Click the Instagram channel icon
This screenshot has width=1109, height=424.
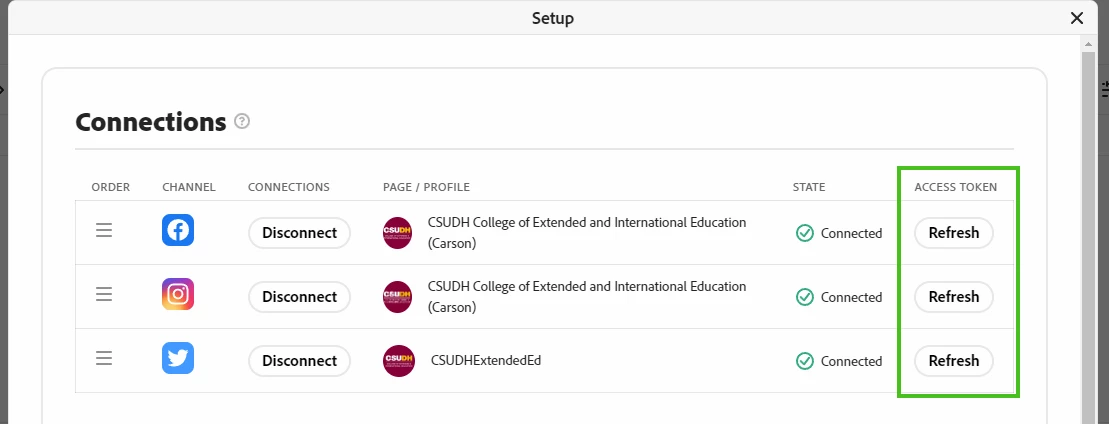(x=178, y=294)
